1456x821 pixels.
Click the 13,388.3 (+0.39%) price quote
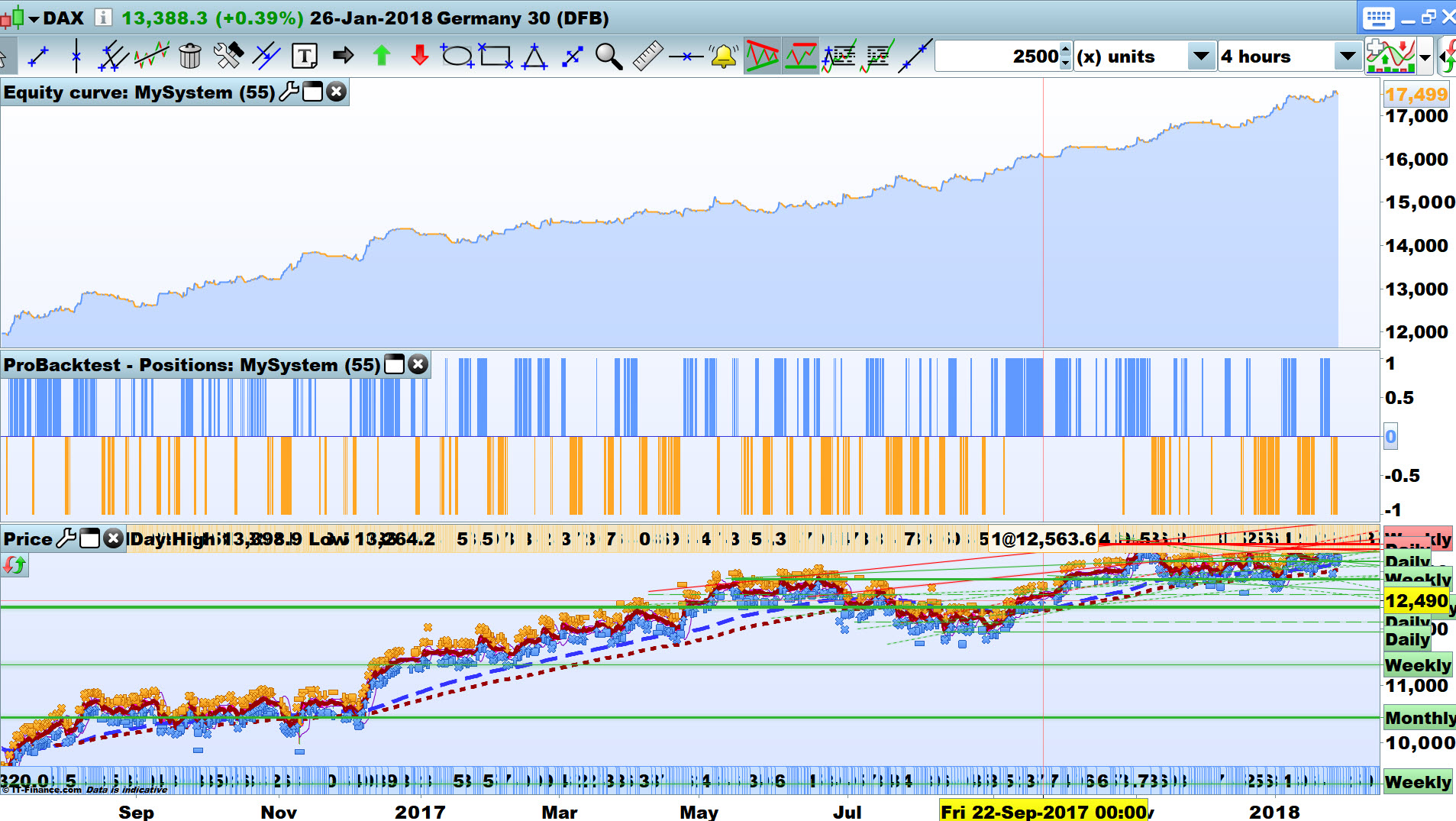click(212, 18)
